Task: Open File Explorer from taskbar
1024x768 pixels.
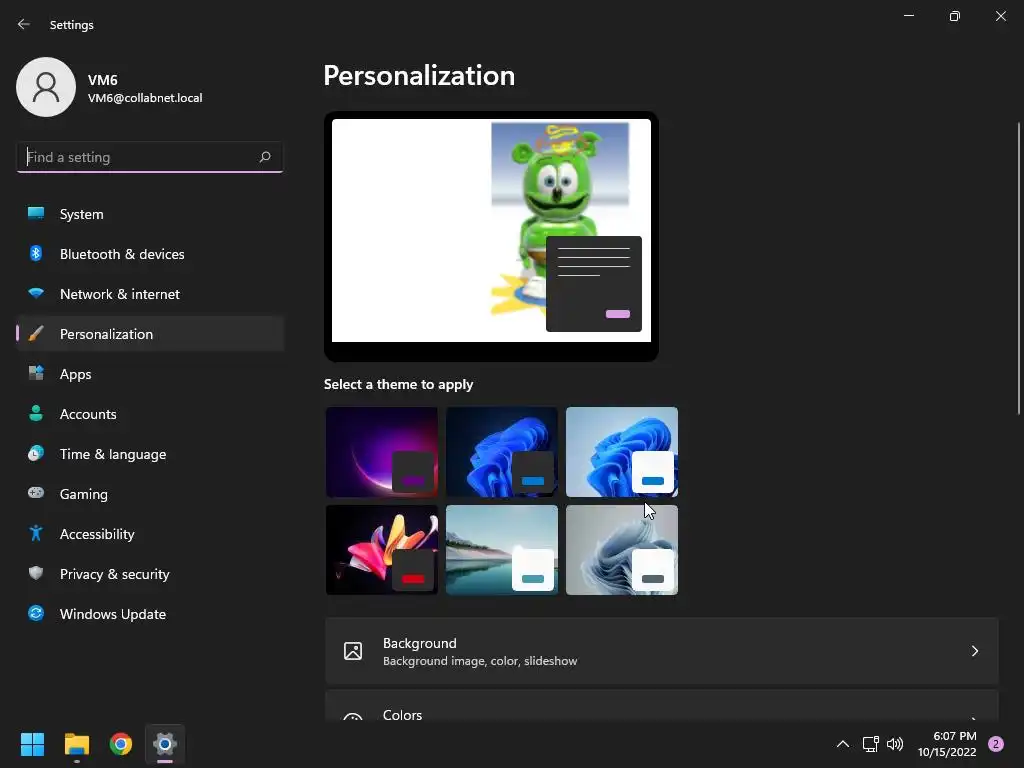Action: (76, 744)
